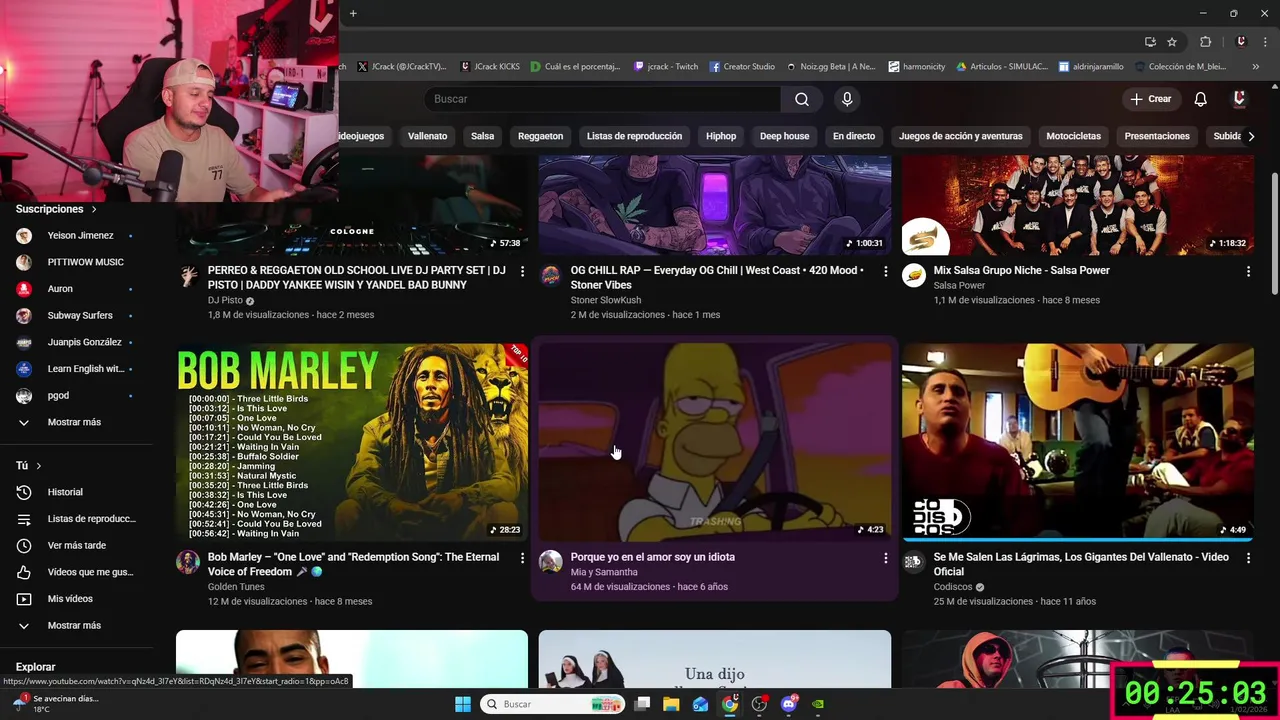Open OBS Studio from the taskbar
This screenshot has width=1280, height=720.
(760, 704)
